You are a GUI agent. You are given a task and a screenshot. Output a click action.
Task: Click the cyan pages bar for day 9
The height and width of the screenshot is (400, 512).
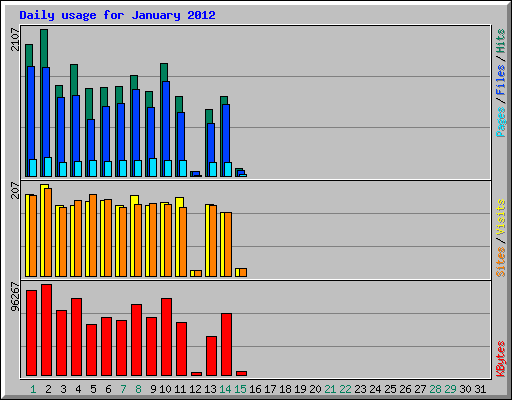[x=153, y=167]
